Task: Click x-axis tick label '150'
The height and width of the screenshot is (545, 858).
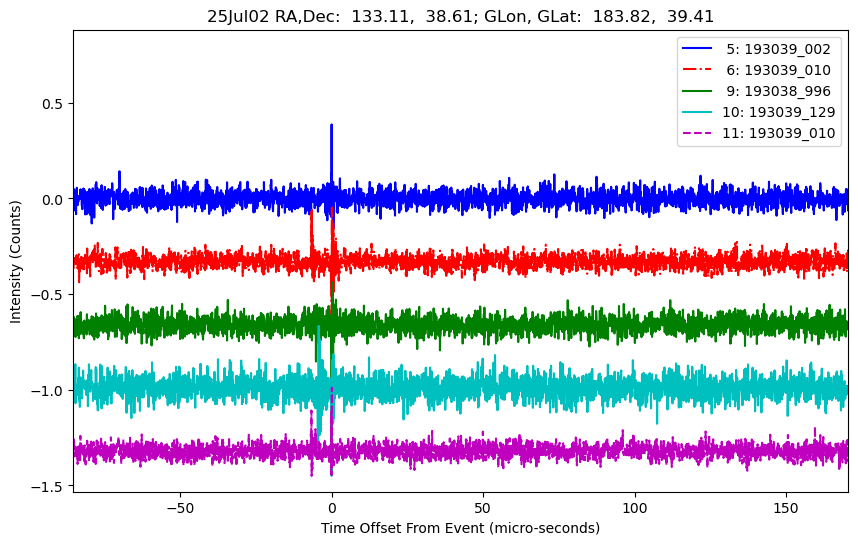Action: (786, 508)
